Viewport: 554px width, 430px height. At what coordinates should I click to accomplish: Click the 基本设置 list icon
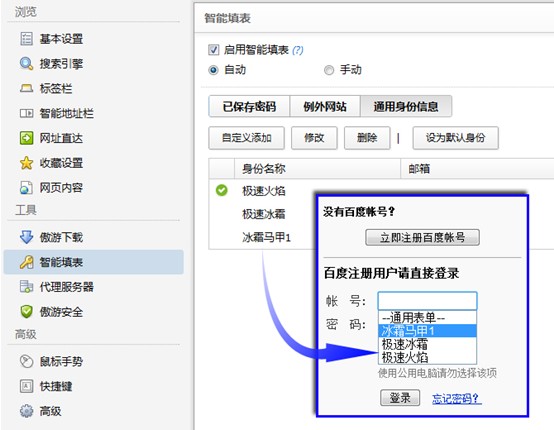(26, 39)
